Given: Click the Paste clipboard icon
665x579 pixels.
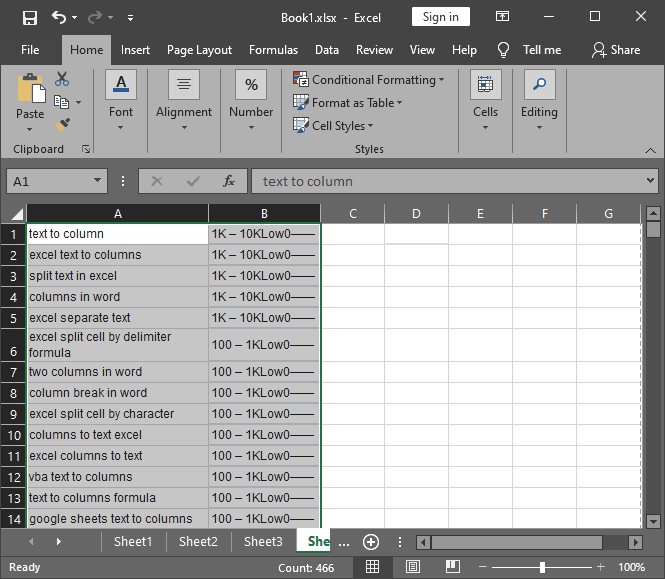Looking at the screenshot, I should (31, 88).
